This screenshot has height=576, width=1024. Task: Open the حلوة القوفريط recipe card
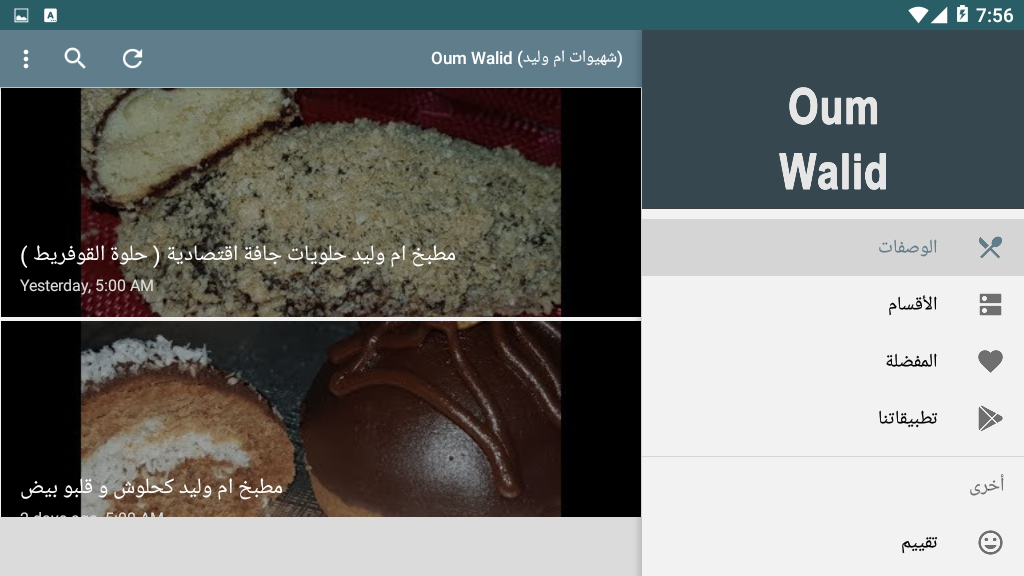pos(321,202)
